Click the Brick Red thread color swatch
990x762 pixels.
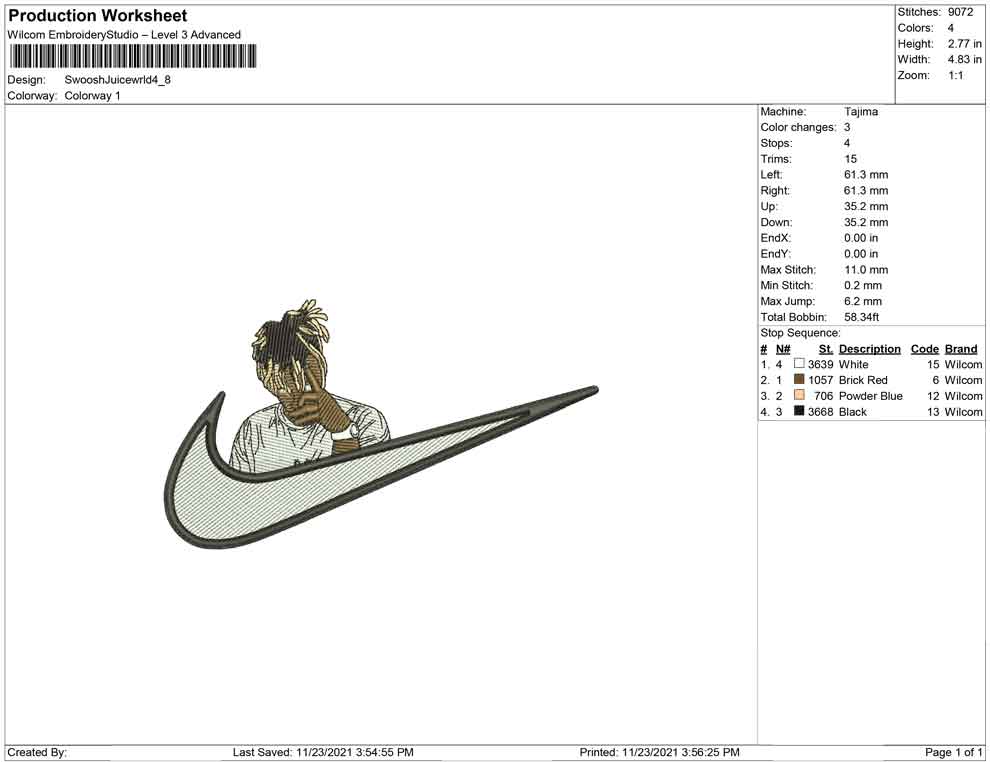point(799,379)
